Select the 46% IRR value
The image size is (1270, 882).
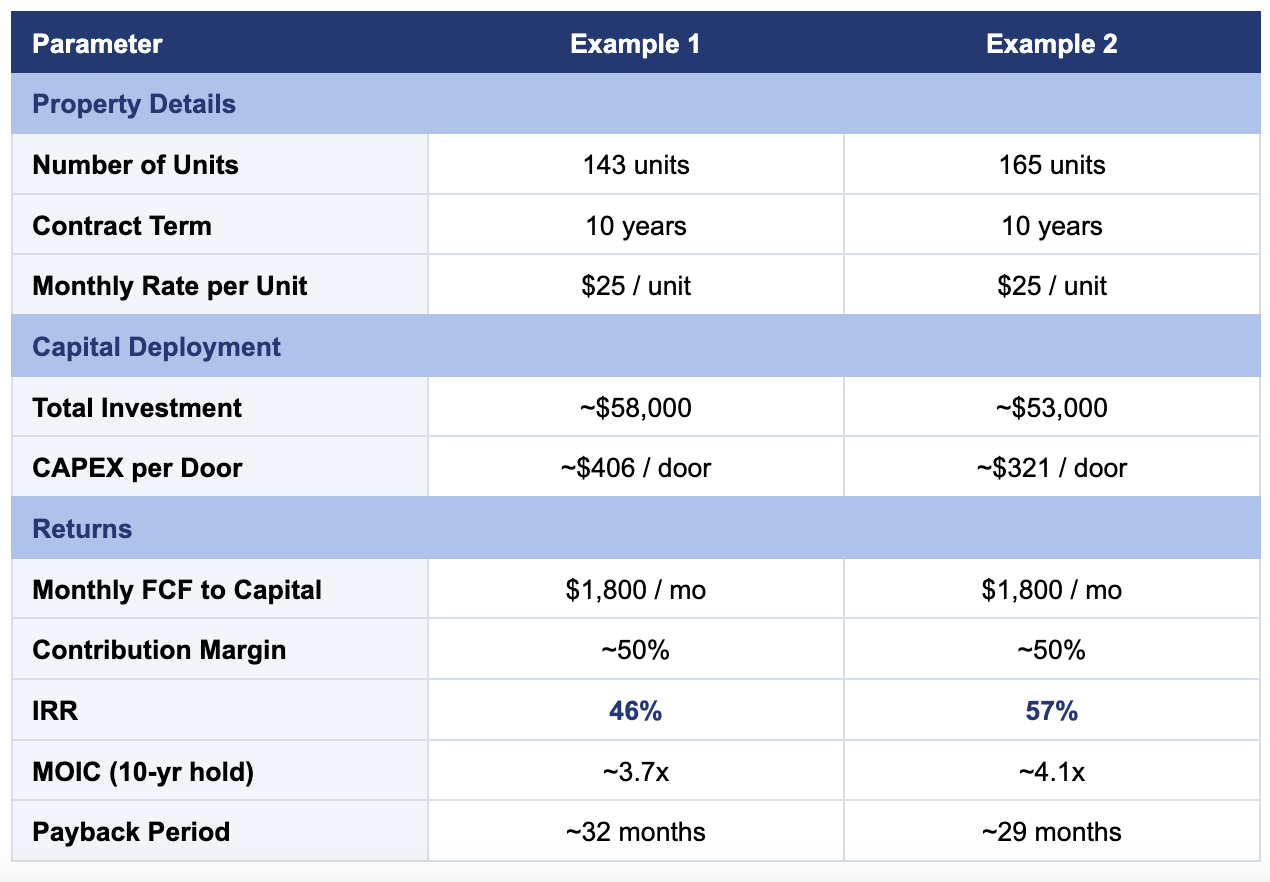[x=635, y=711]
